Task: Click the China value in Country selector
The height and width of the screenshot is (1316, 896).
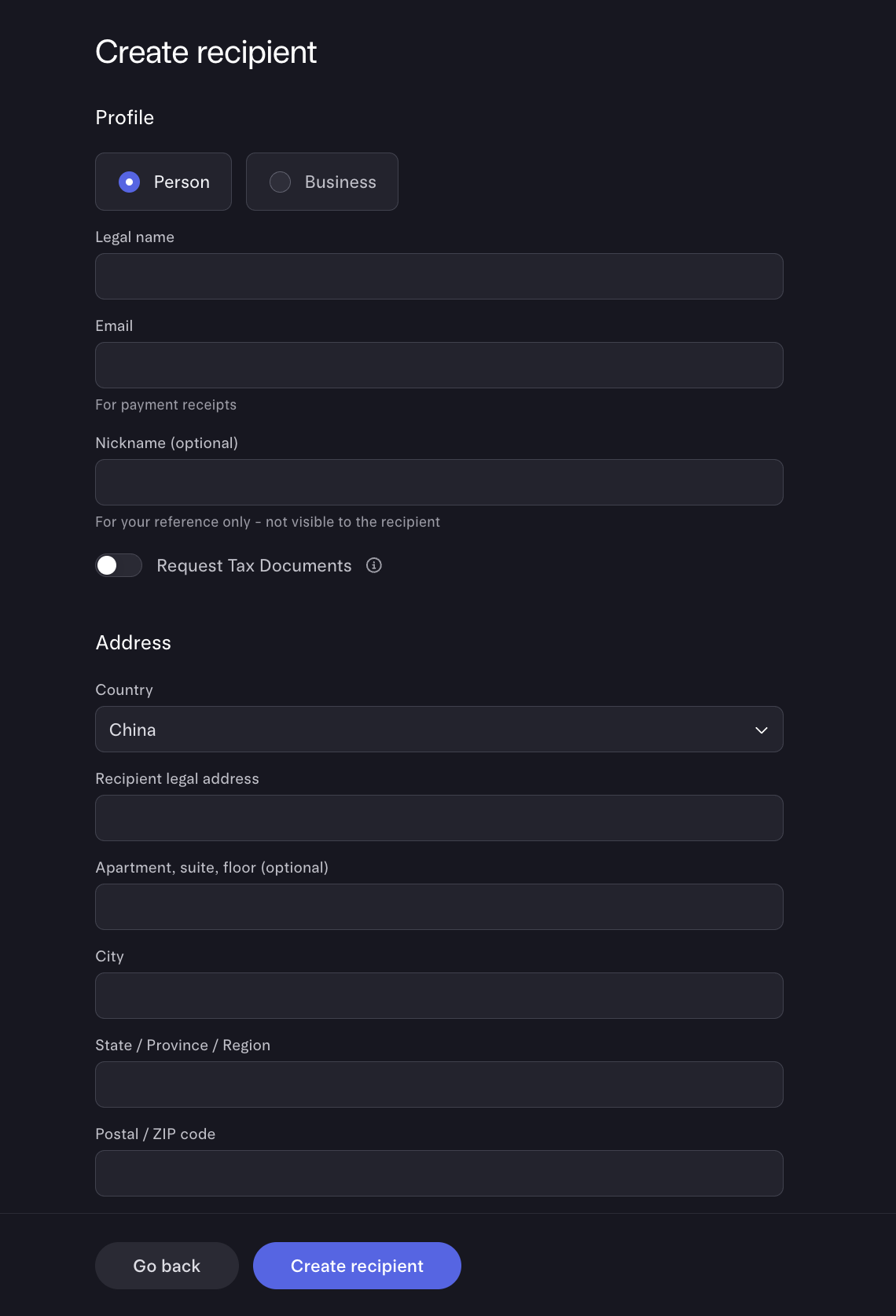Action: pos(132,730)
